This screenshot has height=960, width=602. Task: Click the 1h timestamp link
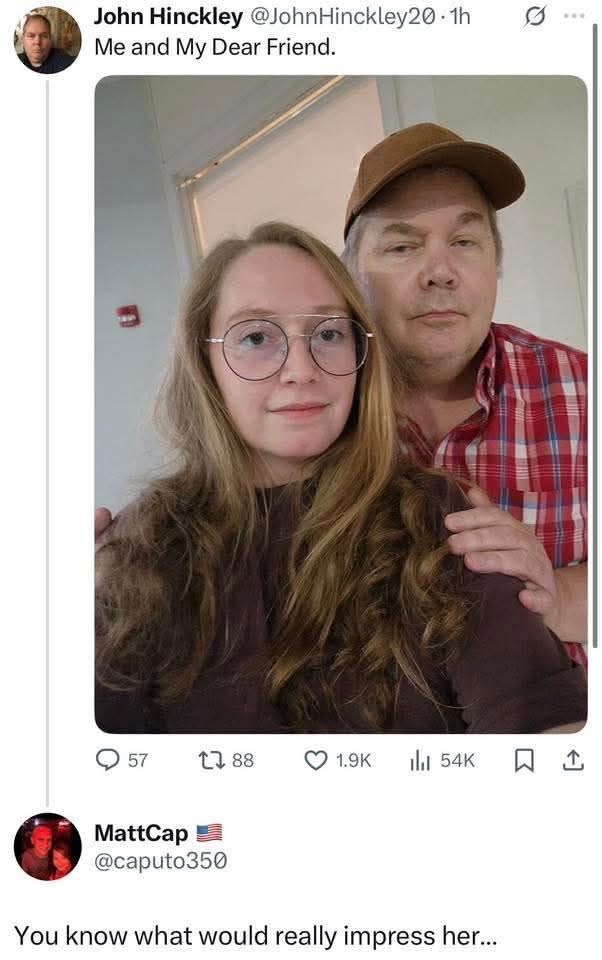tap(459, 18)
